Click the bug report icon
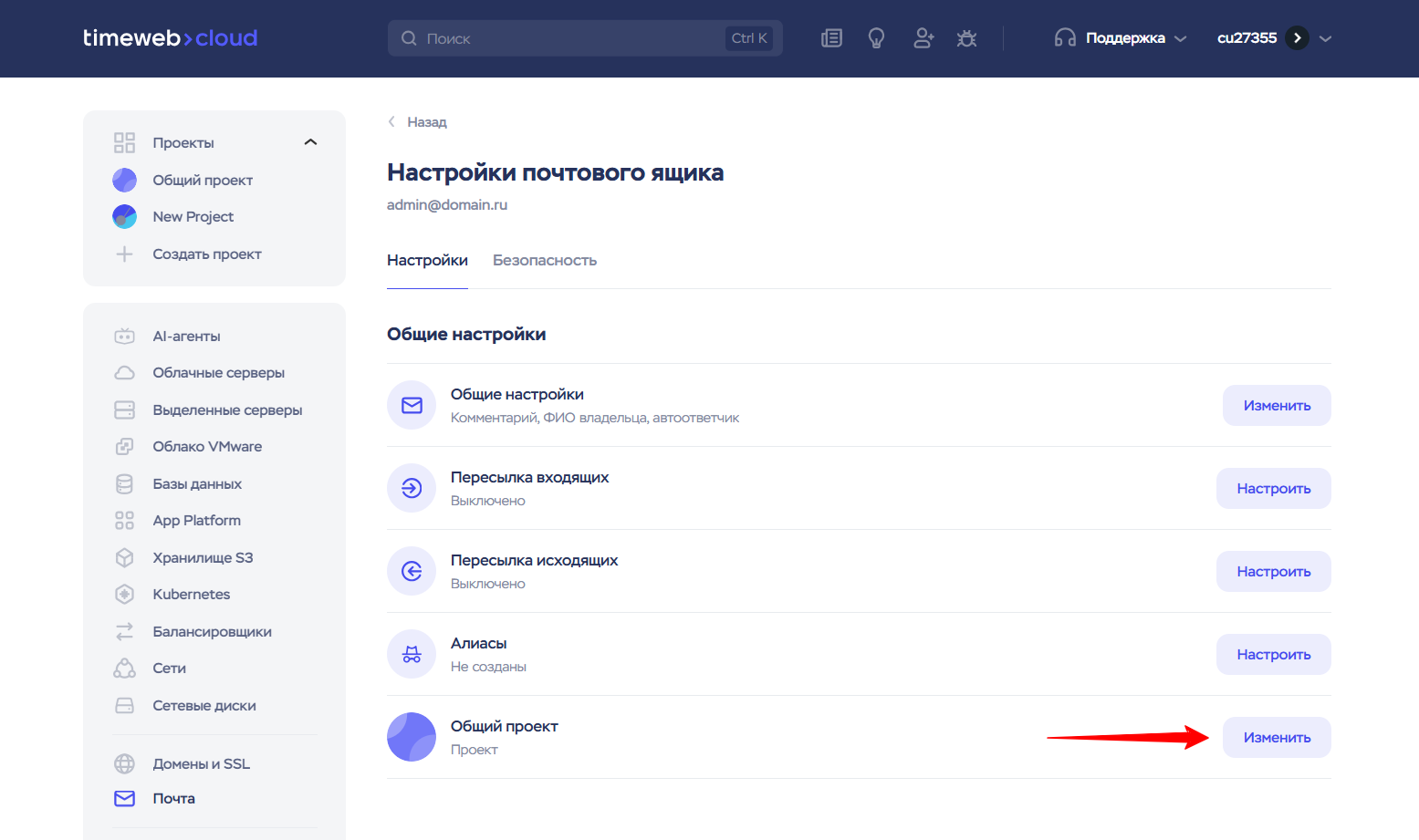The image size is (1419, 840). point(966,38)
